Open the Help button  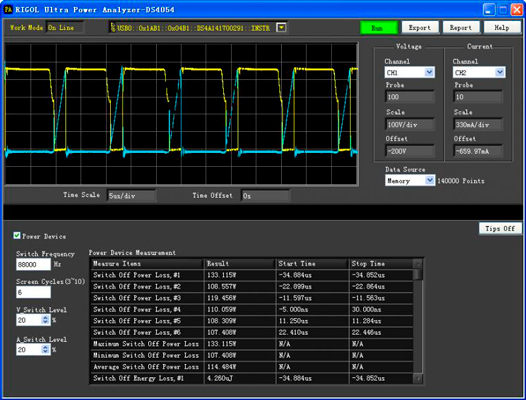[x=502, y=28]
